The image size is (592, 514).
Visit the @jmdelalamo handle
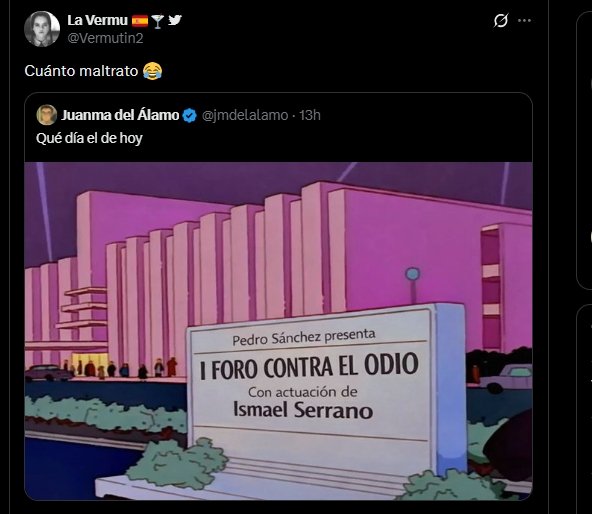pyautogui.click(x=245, y=115)
